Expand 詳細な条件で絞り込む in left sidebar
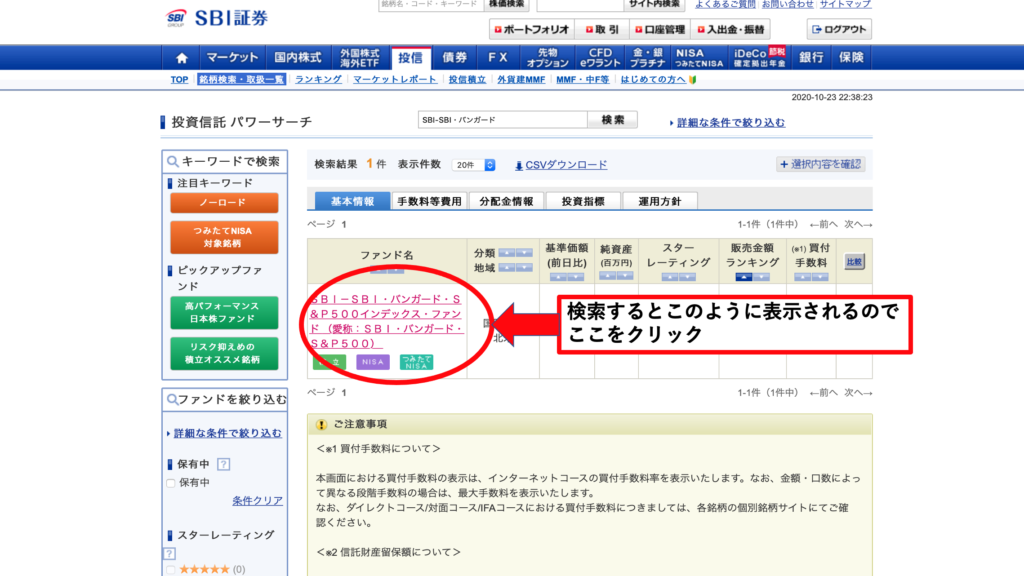 pyautogui.click(x=227, y=434)
